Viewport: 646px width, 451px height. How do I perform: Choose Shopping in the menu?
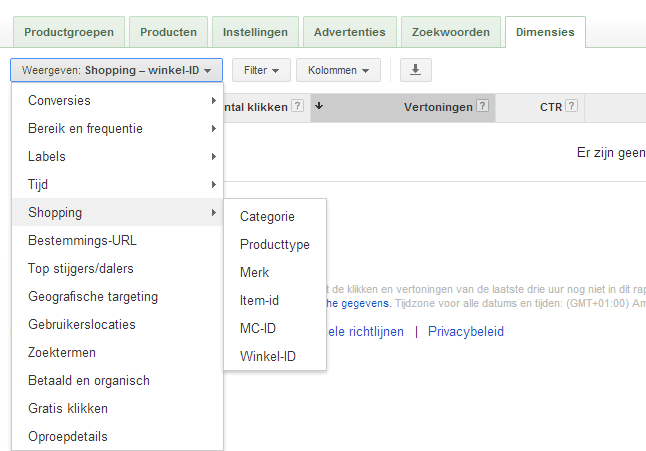(117, 213)
